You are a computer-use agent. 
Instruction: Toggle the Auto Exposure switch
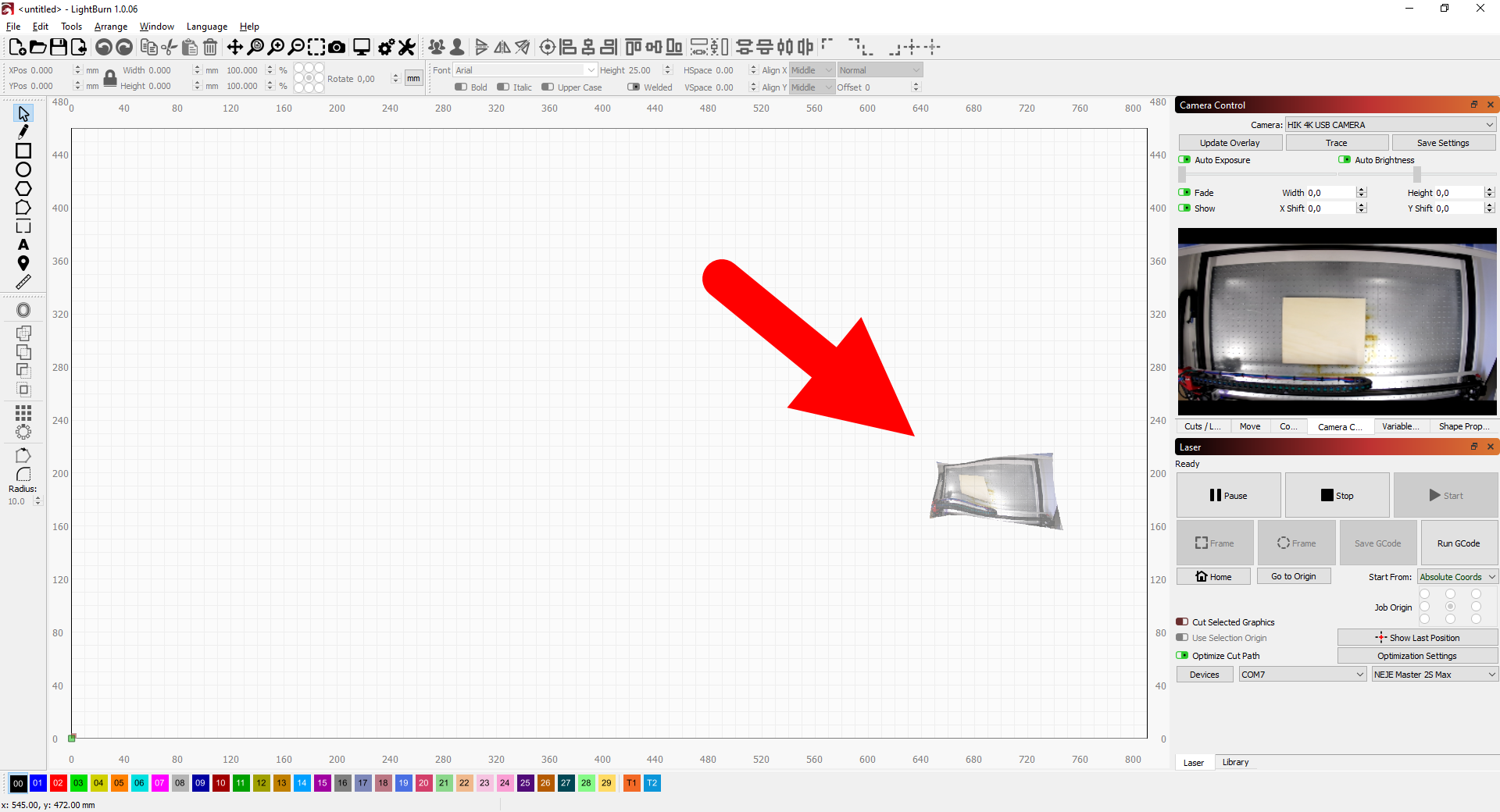tap(1184, 160)
